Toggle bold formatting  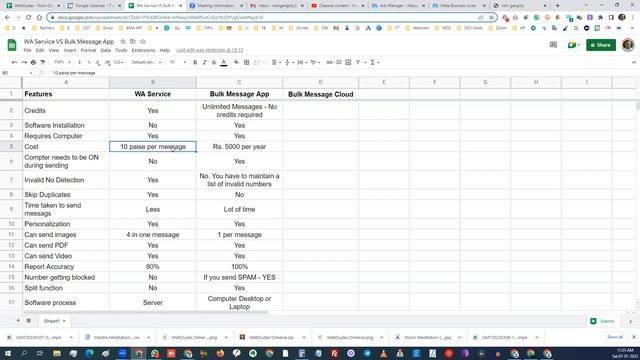point(195,62)
